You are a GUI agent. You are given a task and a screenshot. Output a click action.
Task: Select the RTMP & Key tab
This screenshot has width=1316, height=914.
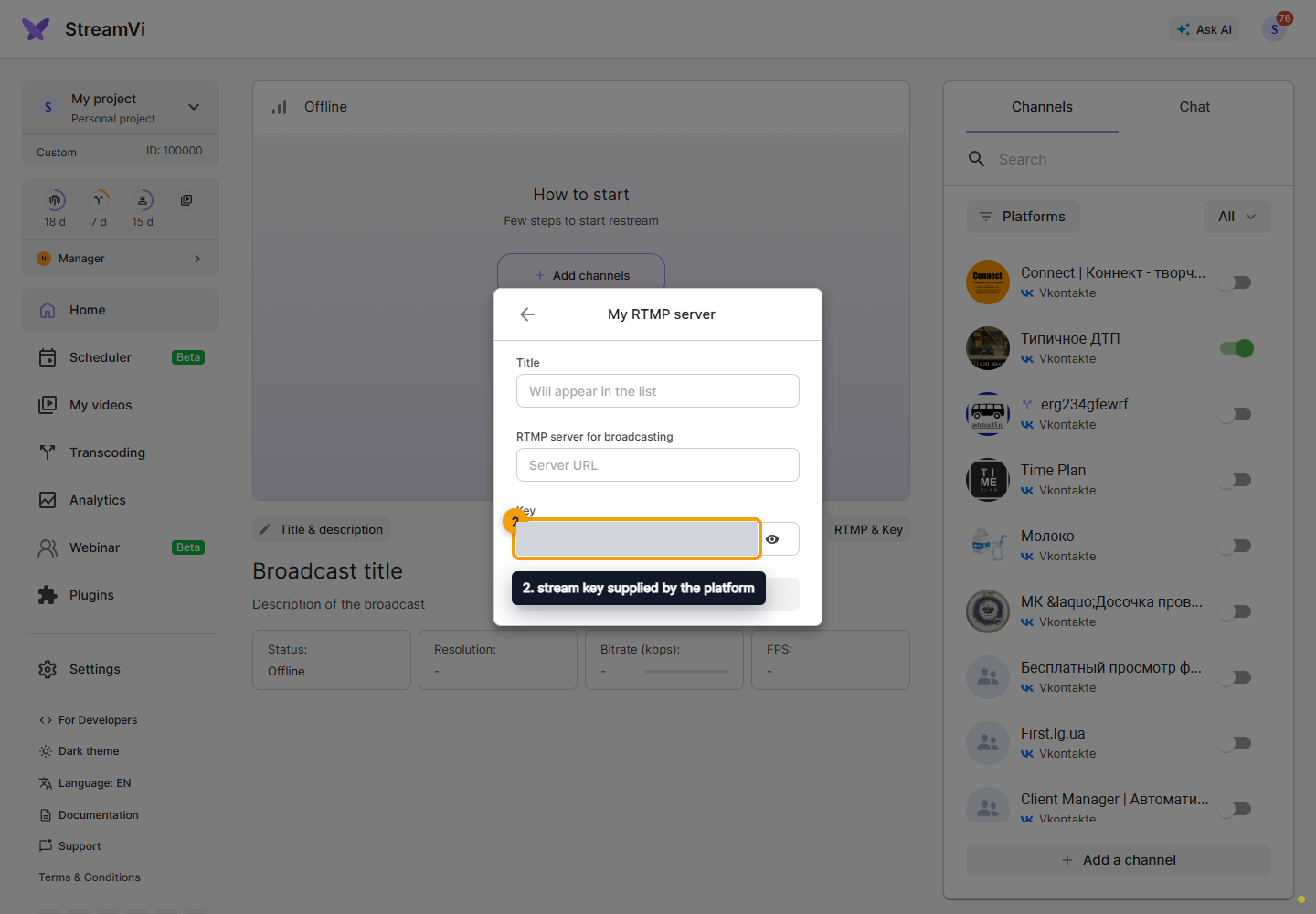click(868, 529)
